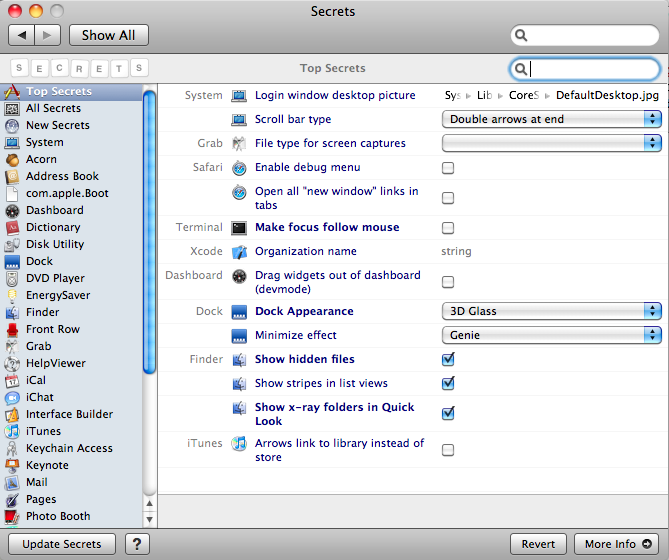Enable Safari debug menu checkbox
This screenshot has height=560, width=669.
(448, 168)
